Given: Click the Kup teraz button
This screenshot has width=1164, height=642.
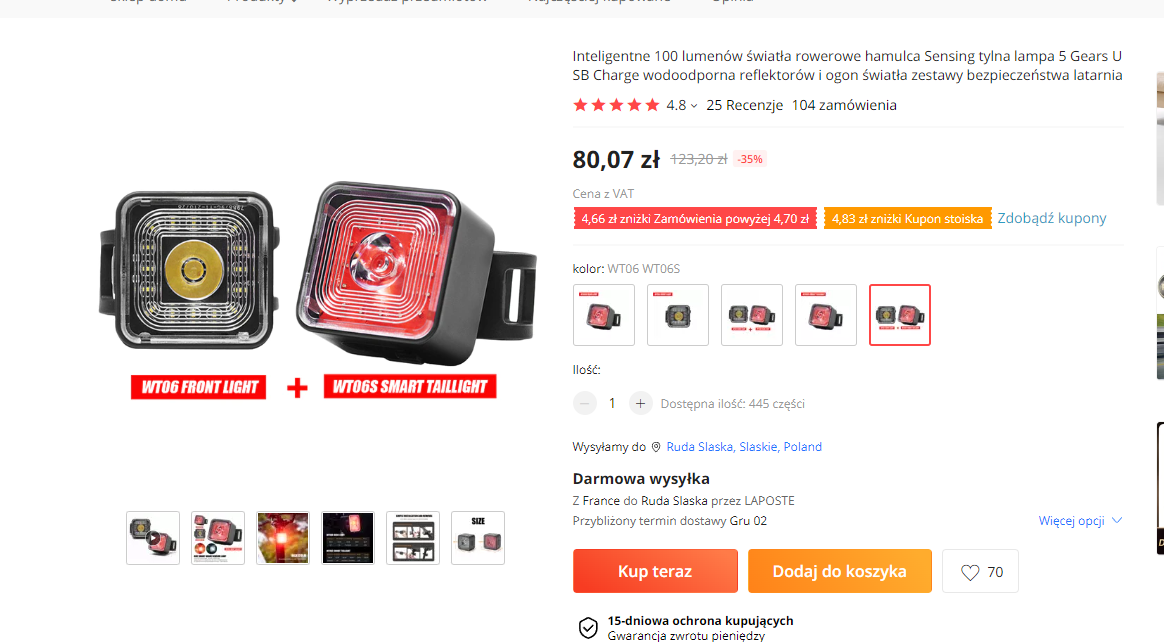Looking at the screenshot, I should click(x=655, y=571).
